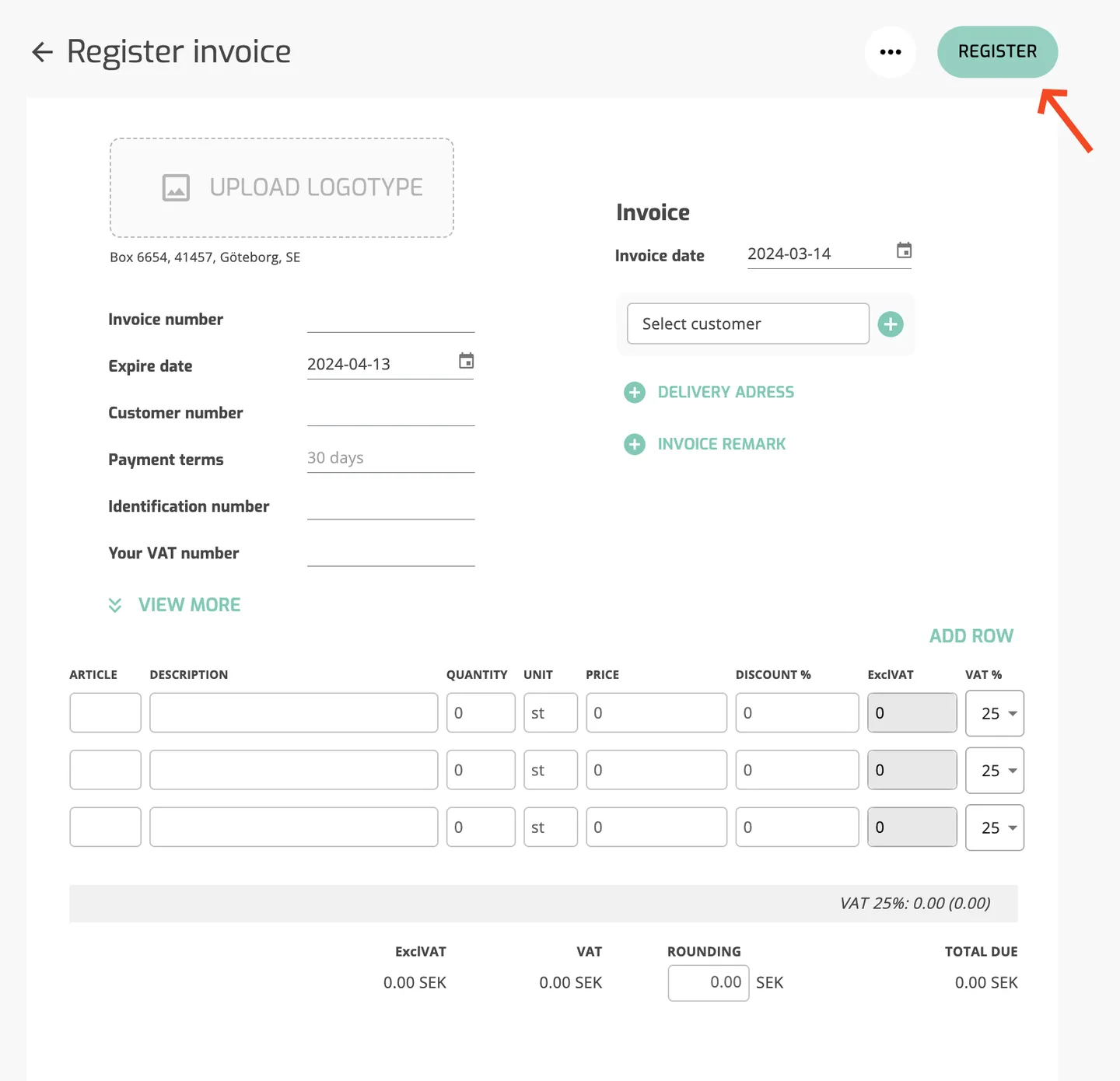Click ADD ROW link

pos(971,636)
